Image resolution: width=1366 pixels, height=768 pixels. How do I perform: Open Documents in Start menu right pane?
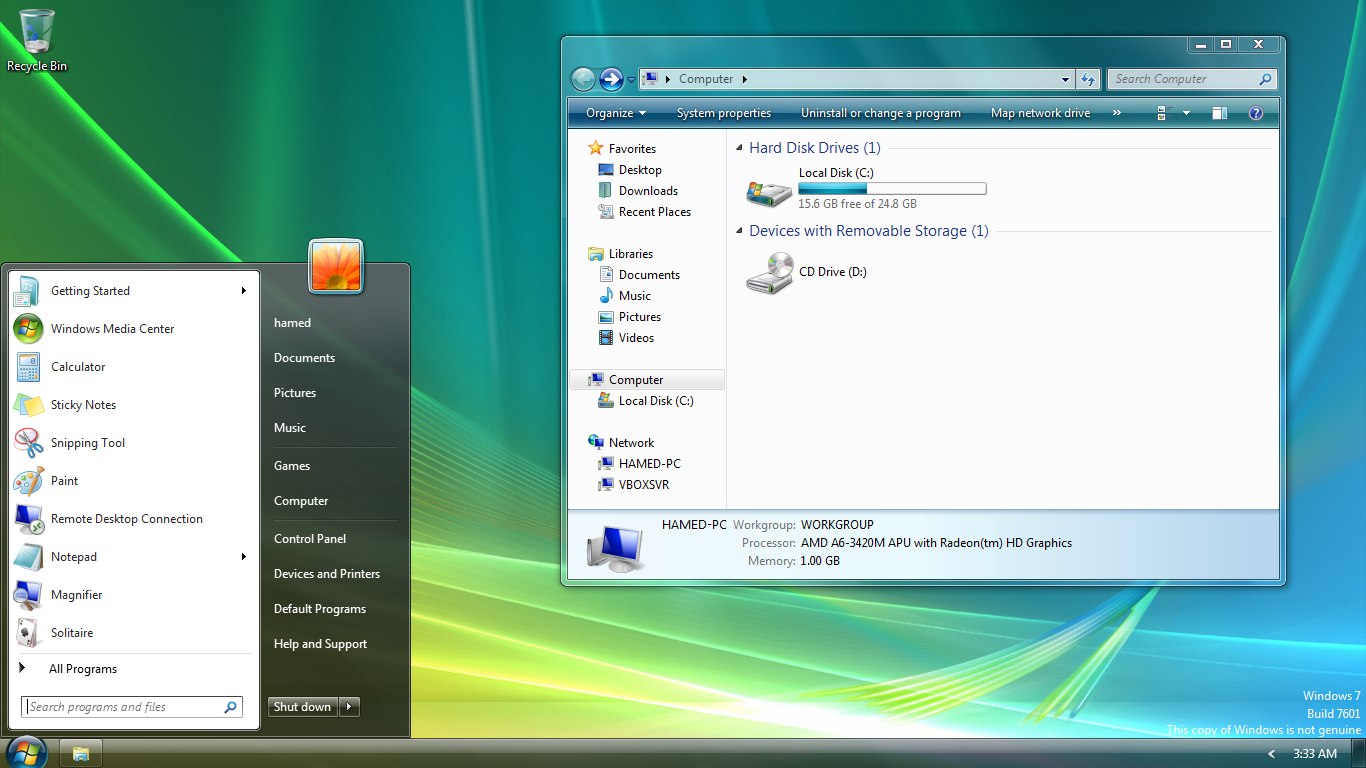click(304, 358)
